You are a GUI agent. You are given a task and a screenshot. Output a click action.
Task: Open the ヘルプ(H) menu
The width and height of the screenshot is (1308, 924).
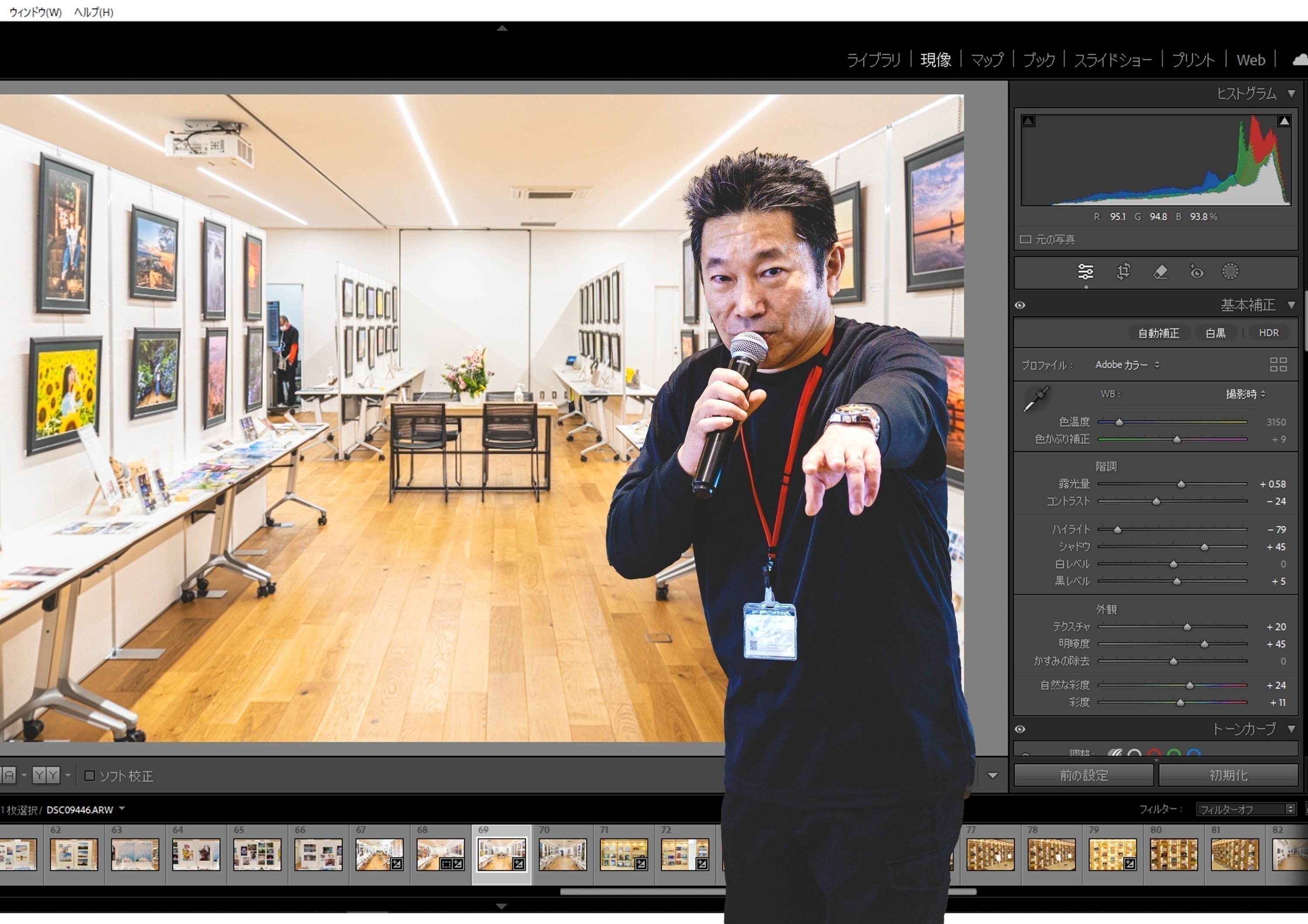[93, 12]
